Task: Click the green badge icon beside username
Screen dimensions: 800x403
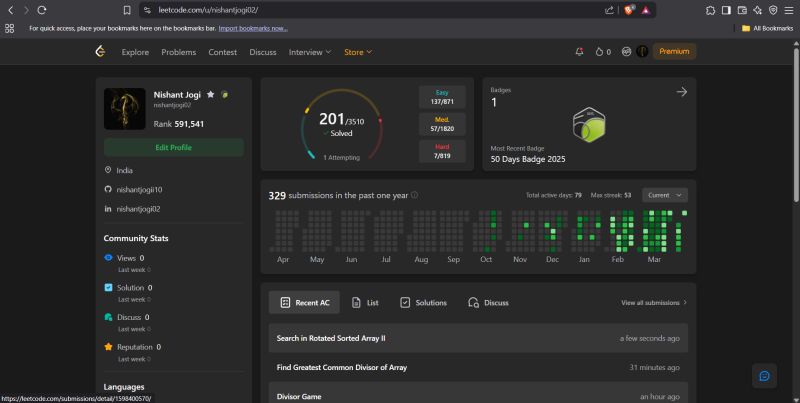Action: tap(224, 95)
